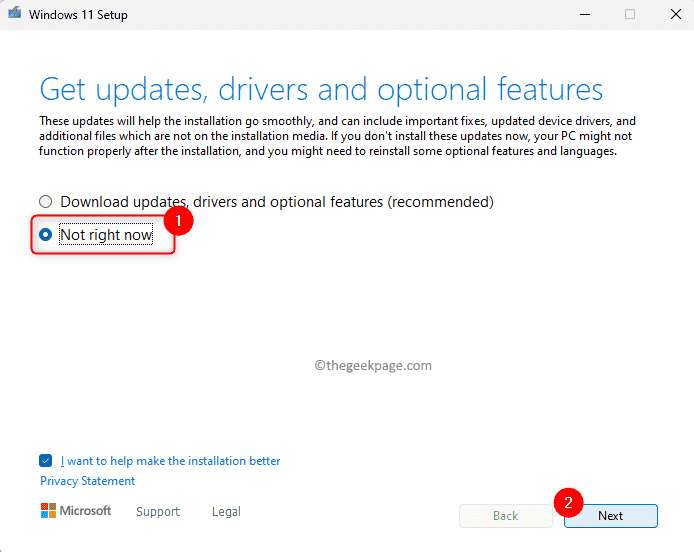694x552 pixels.
Task: Open the Privacy Statement link
Action: (88, 481)
